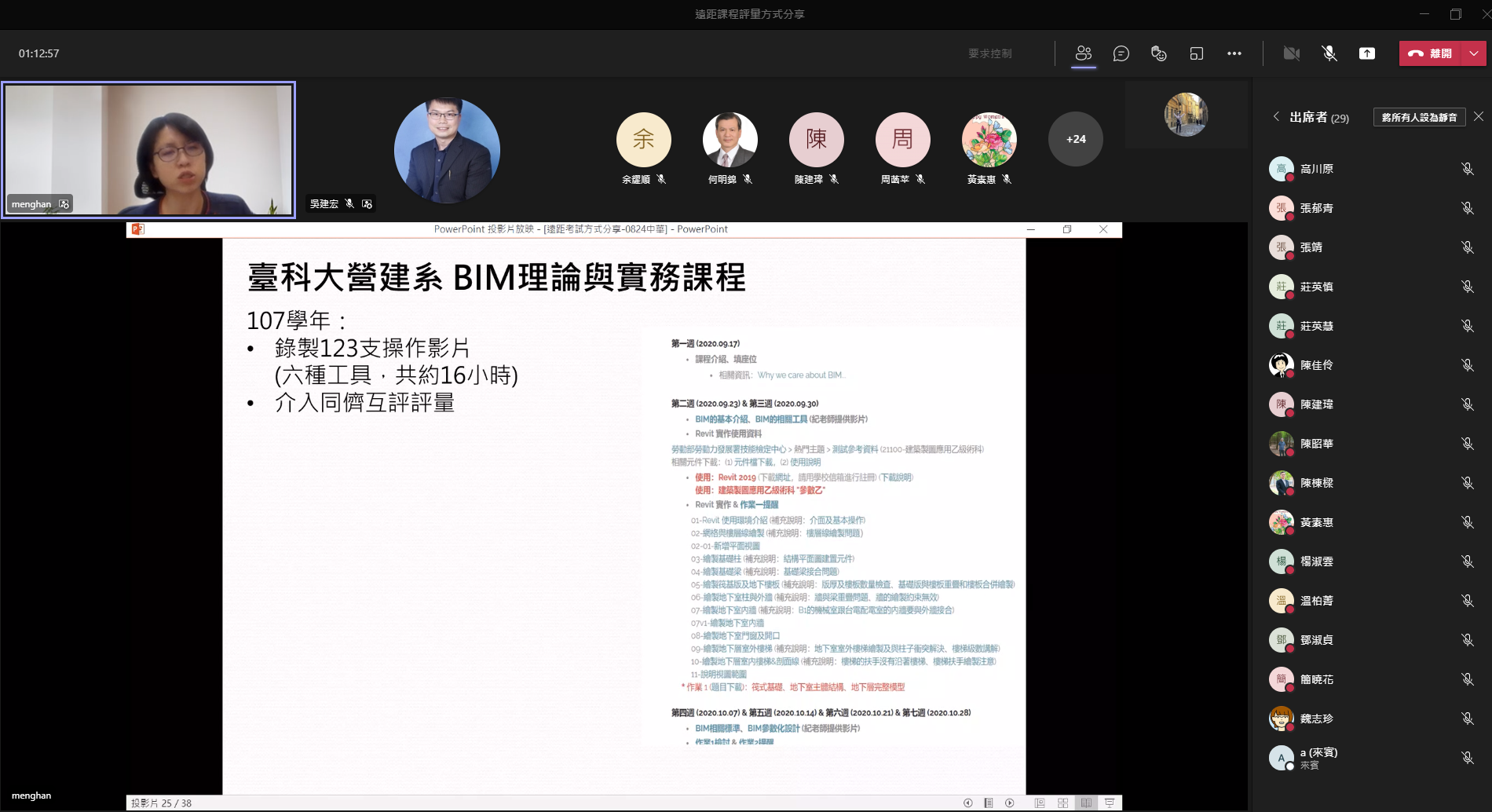Click mic icon in 高川原 row

pyautogui.click(x=1467, y=169)
